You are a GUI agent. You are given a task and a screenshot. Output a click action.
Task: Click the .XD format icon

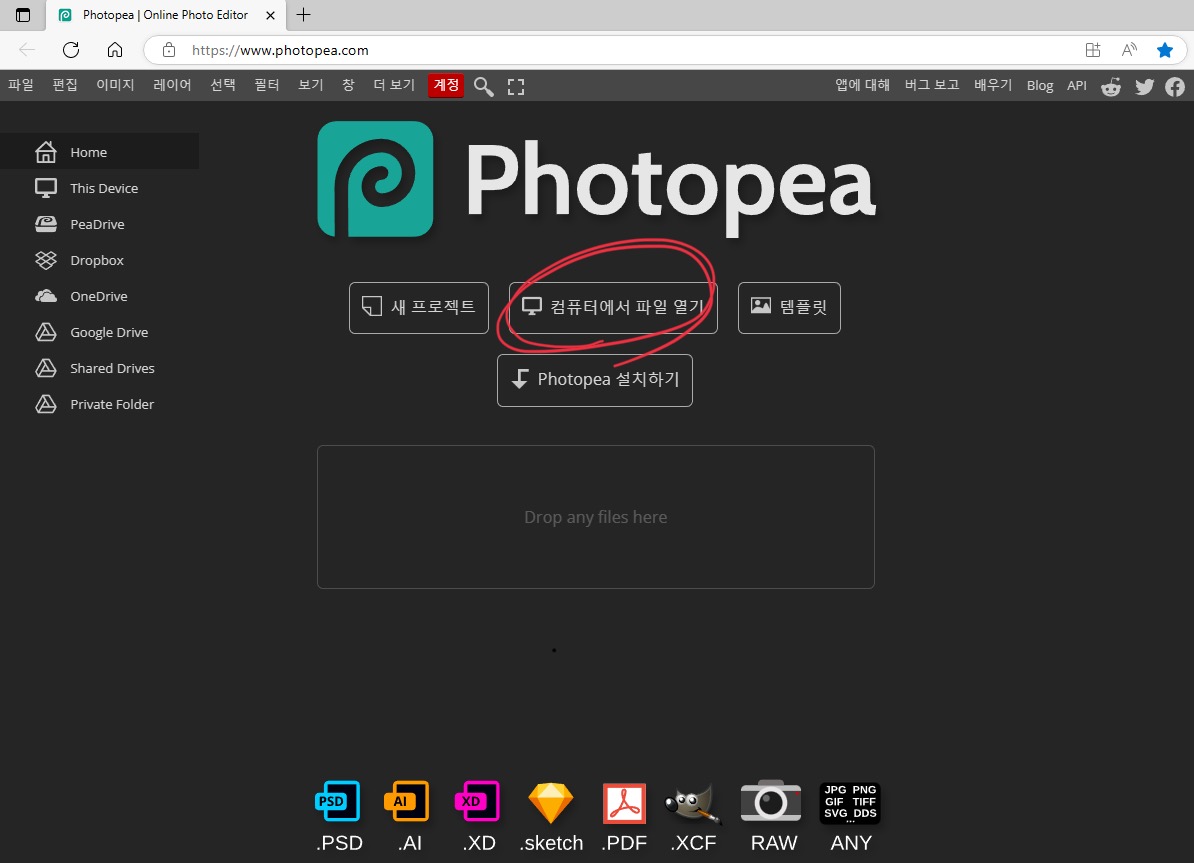tap(477, 801)
